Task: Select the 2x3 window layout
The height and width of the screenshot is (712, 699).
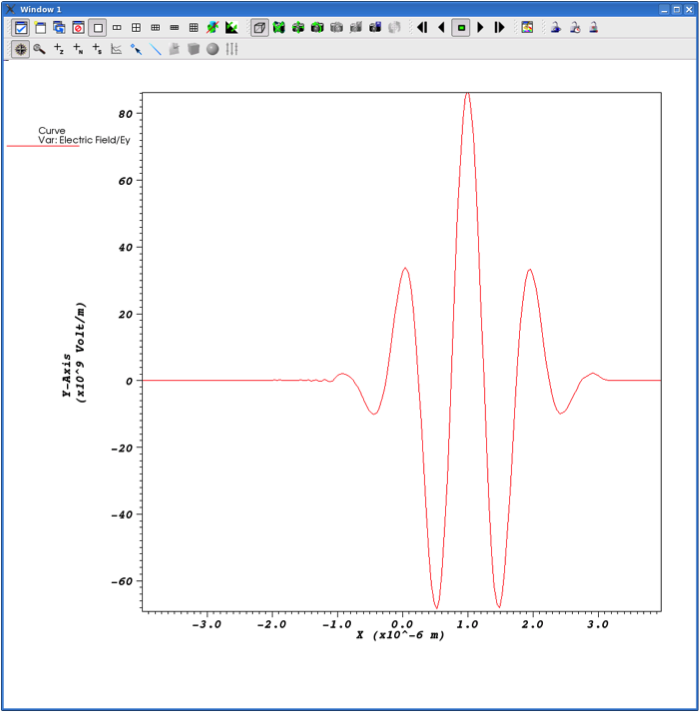Action: 155,28
